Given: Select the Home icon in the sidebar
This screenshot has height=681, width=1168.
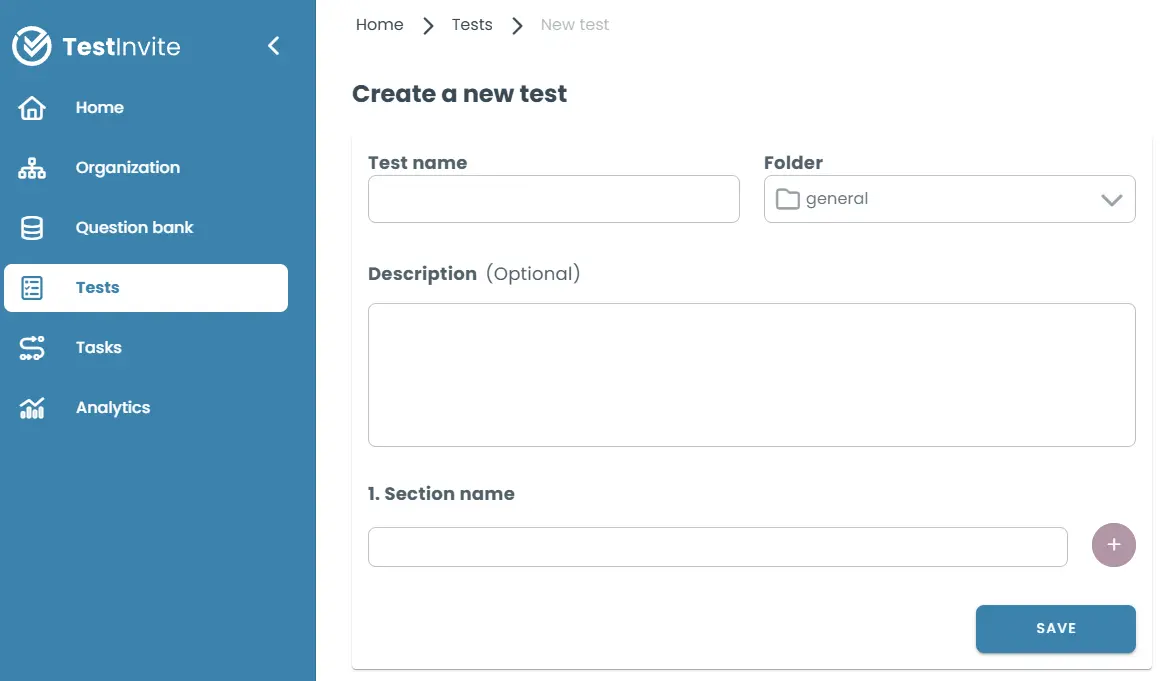Looking at the screenshot, I should point(33,107).
